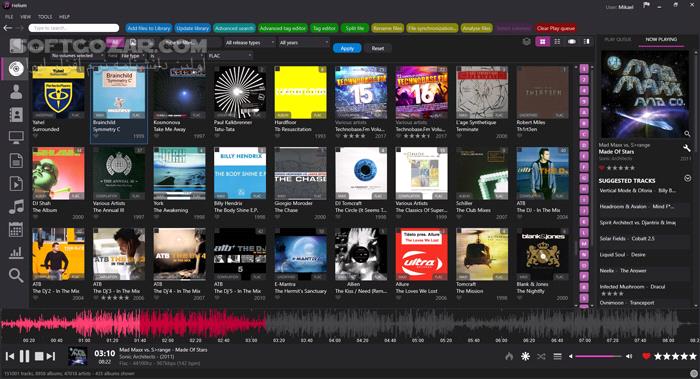700x379 pixels.
Task: Go back with the left arrow
Action: pos(8,28)
